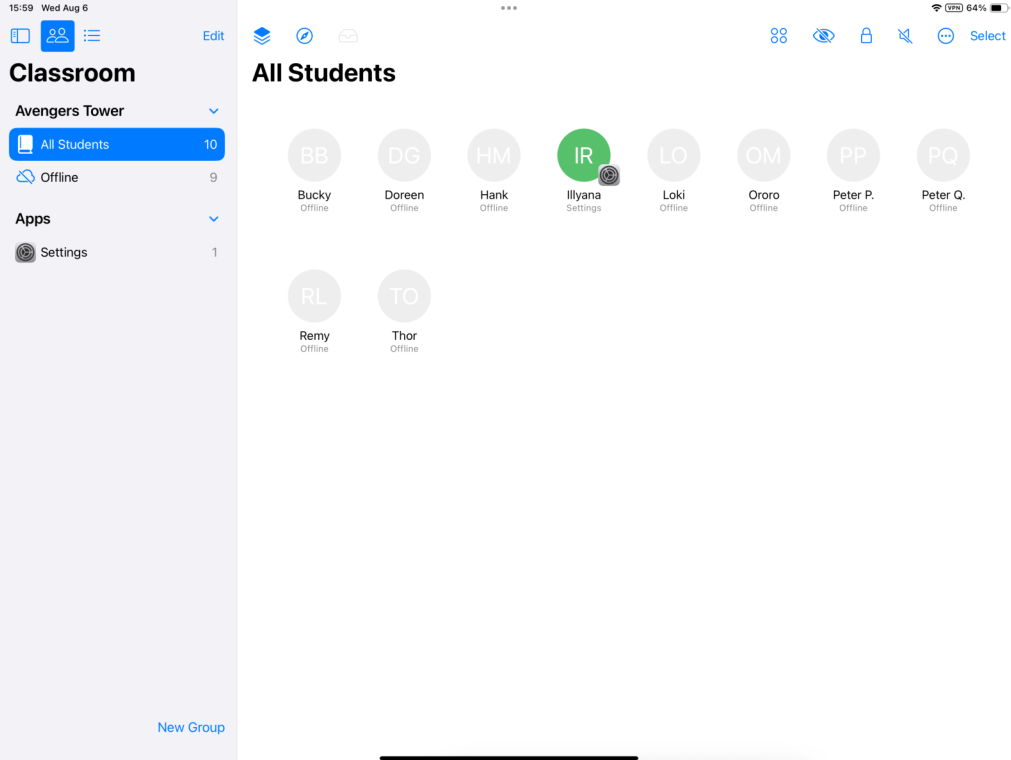The width and height of the screenshot is (1011, 760).
Task: Open the Offline group
Action: coord(117,177)
